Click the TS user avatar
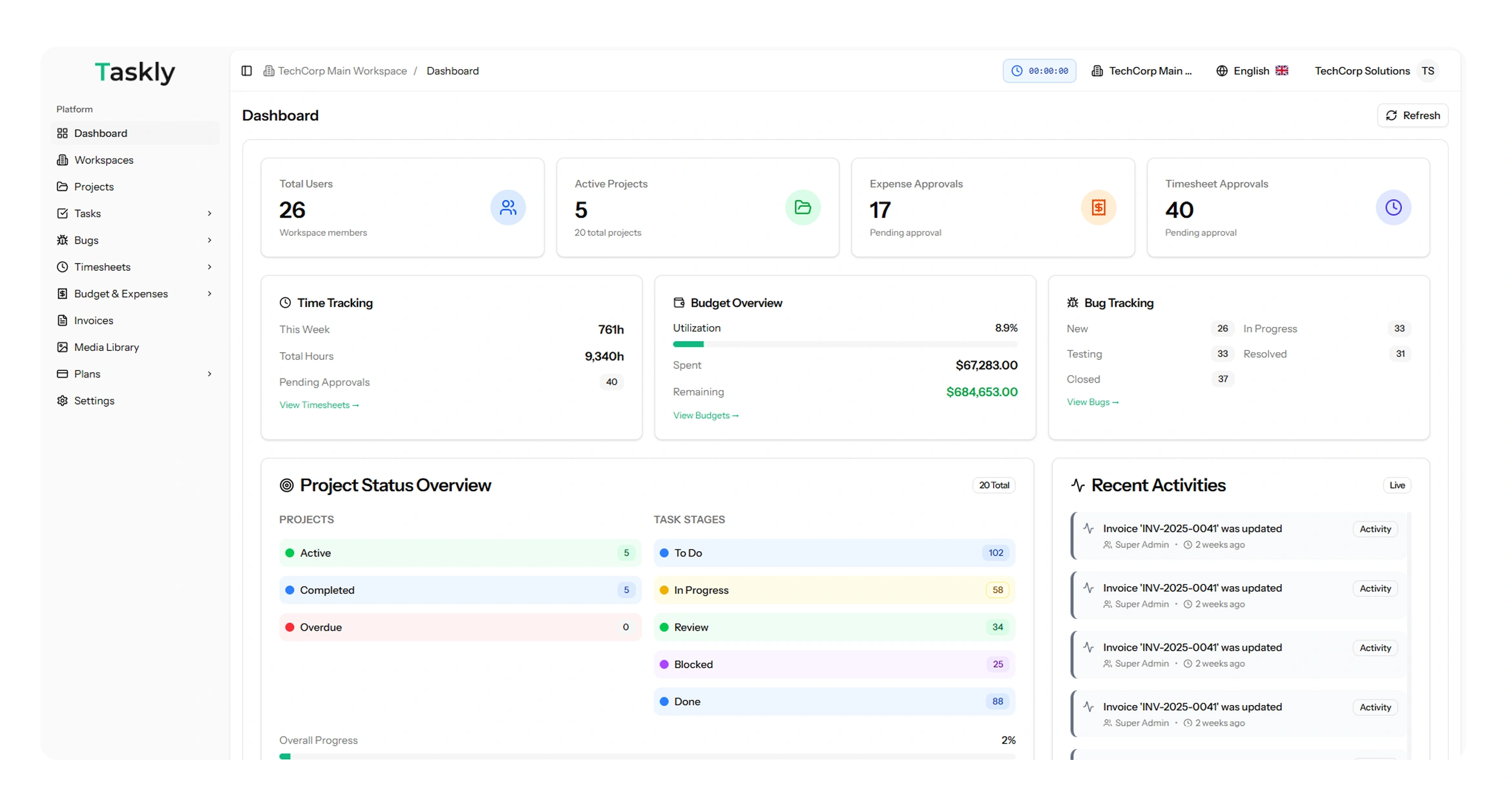The height and width of the screenshot is (809, 1512). tap(1427, 70)
